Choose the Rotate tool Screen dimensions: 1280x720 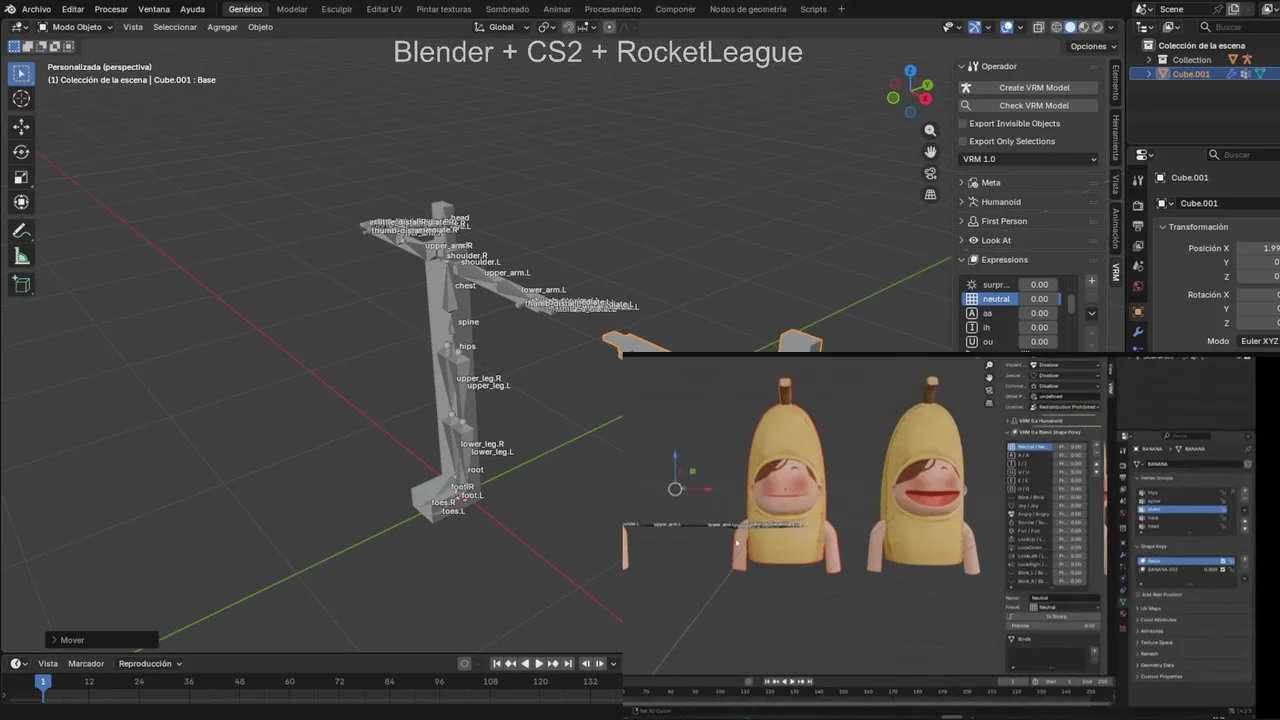coord(21,152)
